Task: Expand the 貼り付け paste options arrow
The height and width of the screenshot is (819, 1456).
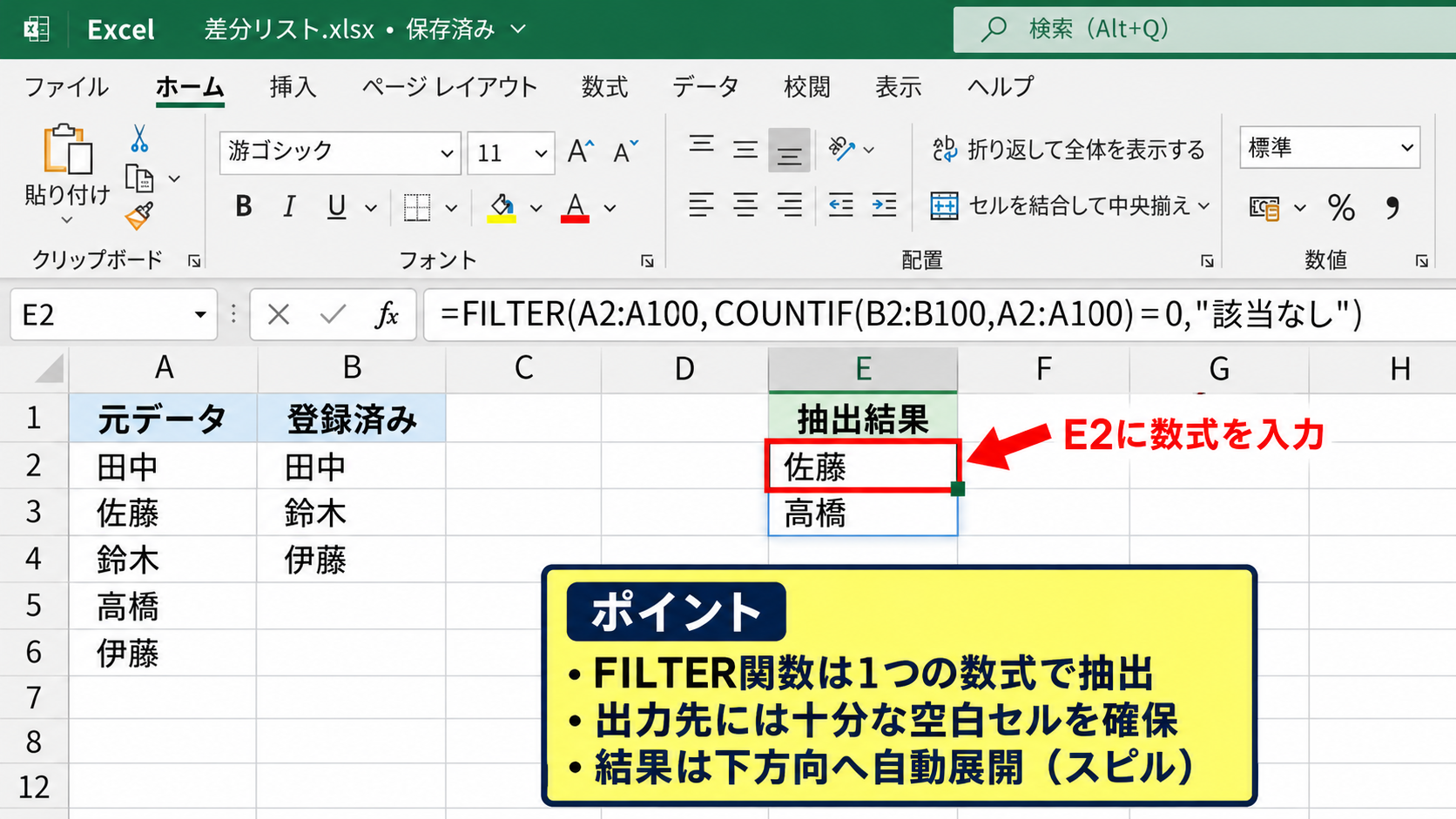Action: pyautogui.click(x=67, y=221)
